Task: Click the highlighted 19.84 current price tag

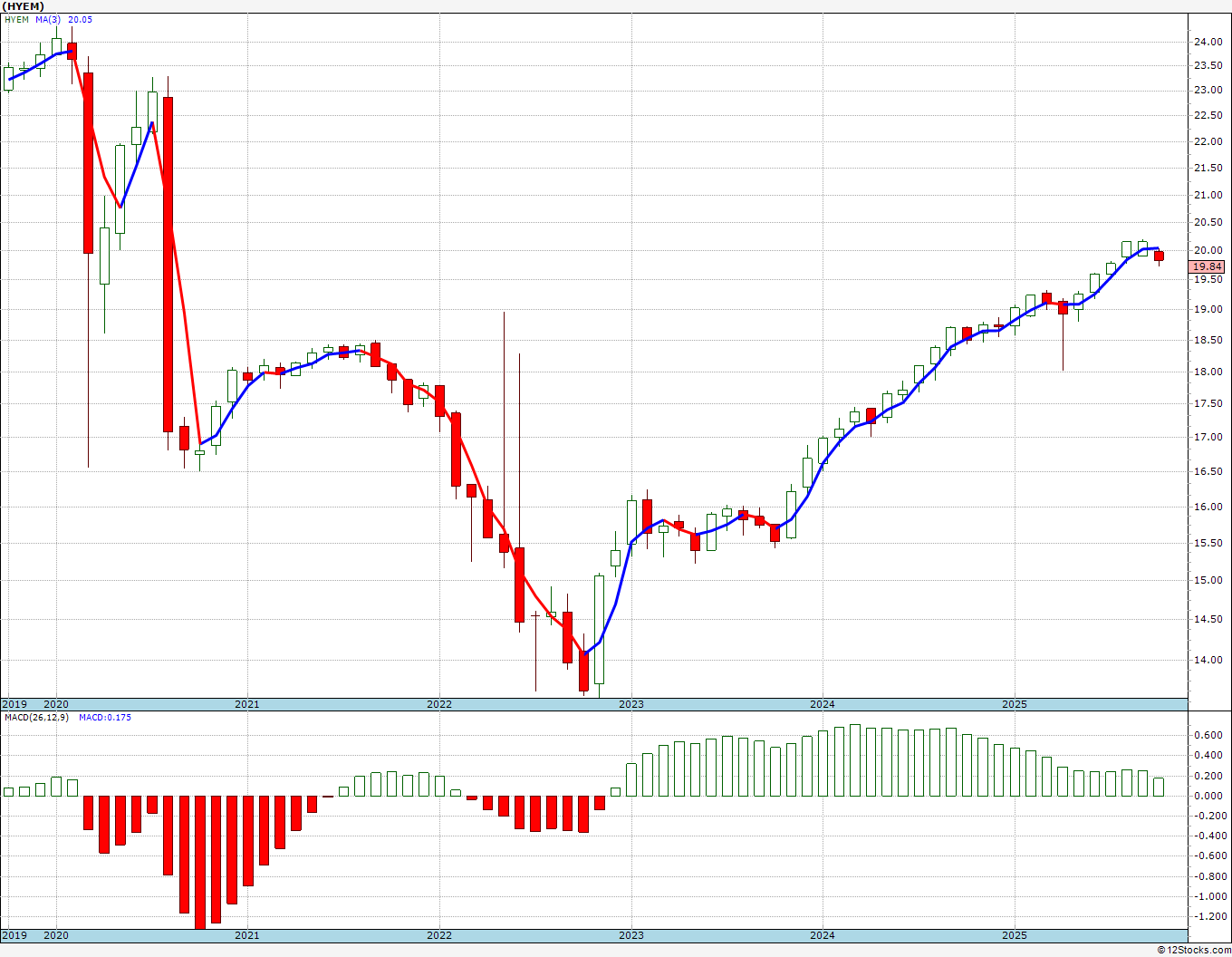Action: (1208, 266)
